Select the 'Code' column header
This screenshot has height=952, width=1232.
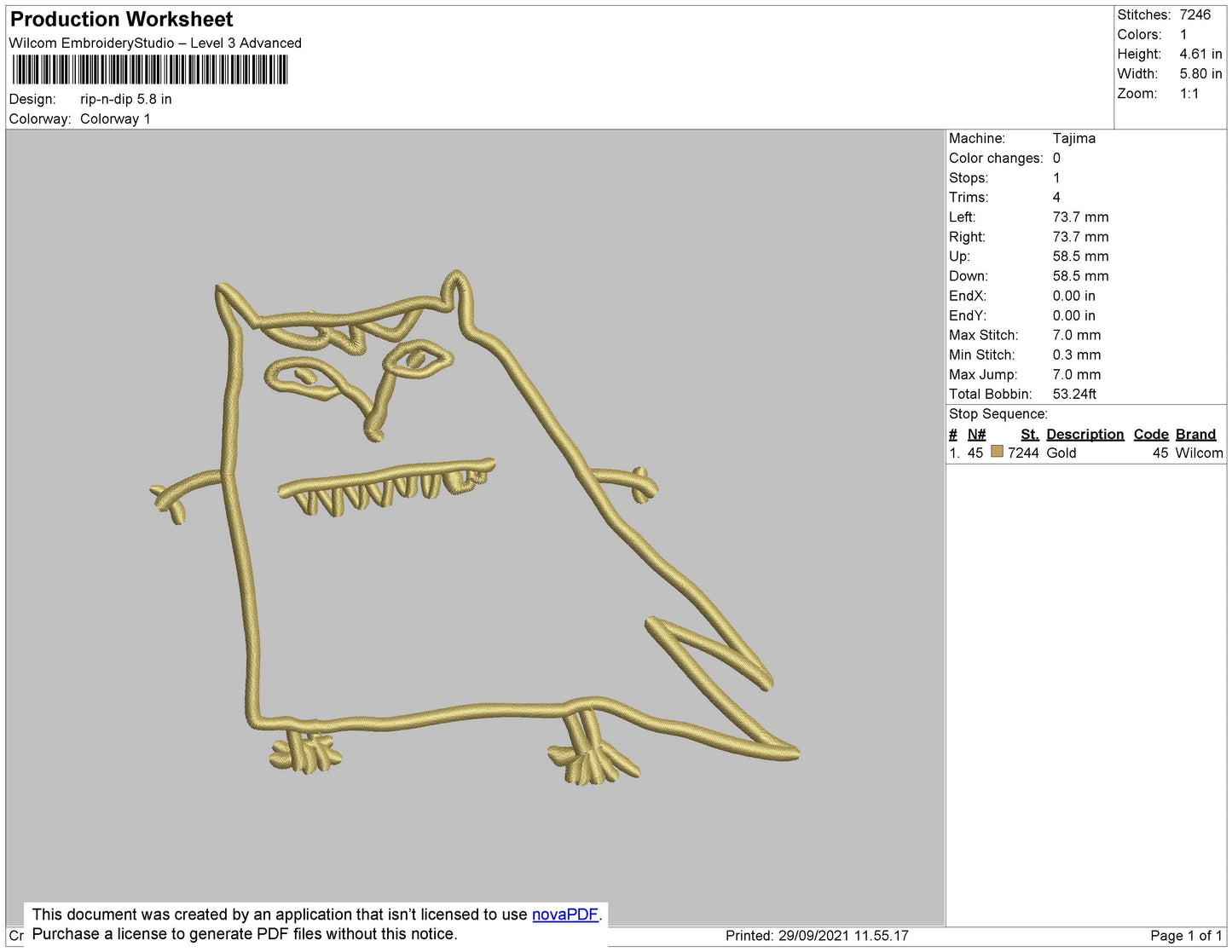tap(1151, 434)
